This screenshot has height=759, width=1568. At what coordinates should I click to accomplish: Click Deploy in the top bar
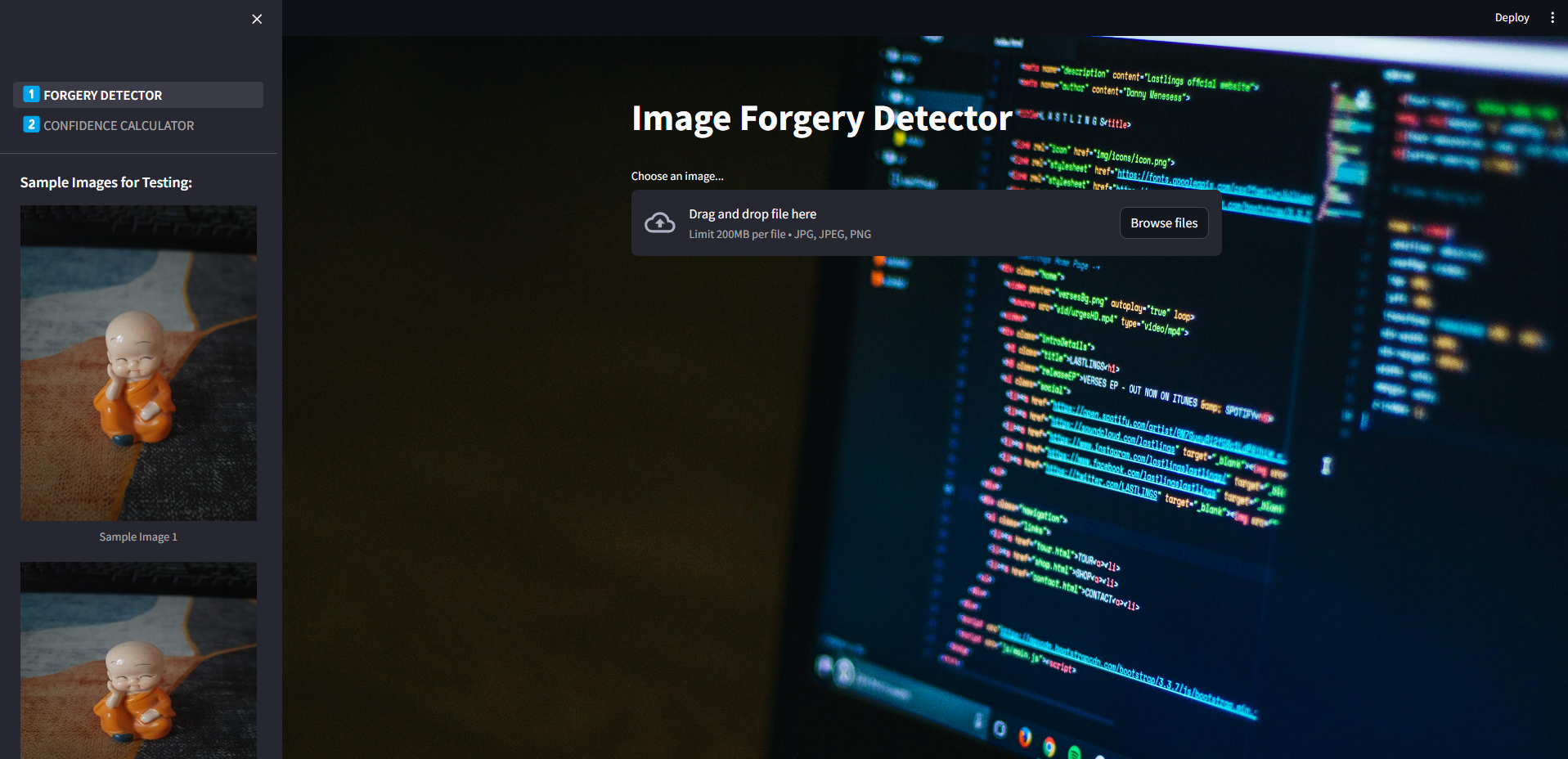1511,16
